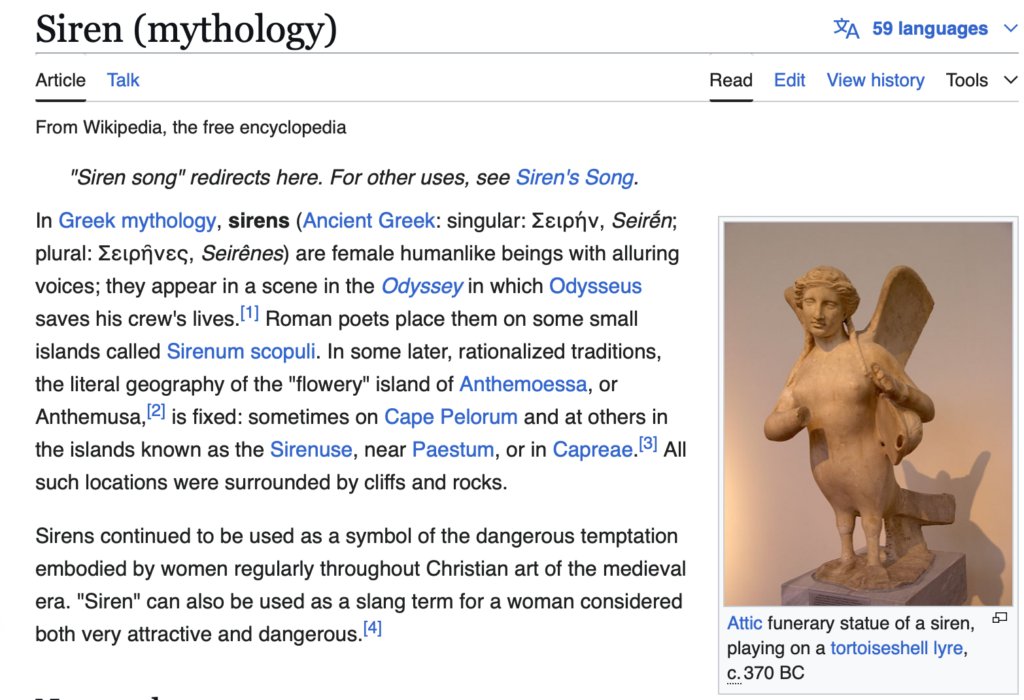The width and height of the screenshot is (1024, 700).
Task: Open the Sirenum scopuli link
Action: pos(240,352)
